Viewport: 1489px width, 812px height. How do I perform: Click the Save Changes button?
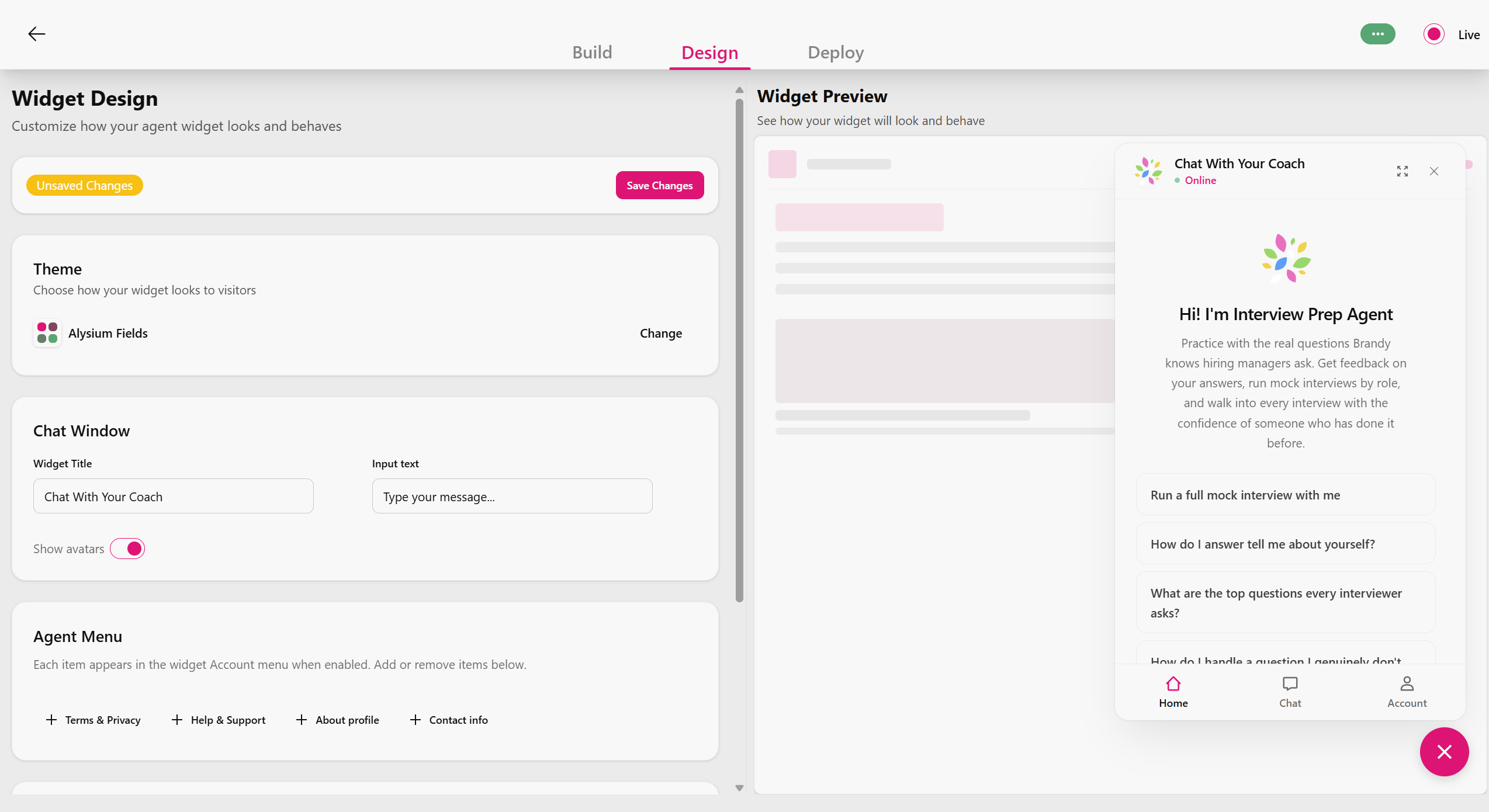pyautogui.click(x=659, y=185)
